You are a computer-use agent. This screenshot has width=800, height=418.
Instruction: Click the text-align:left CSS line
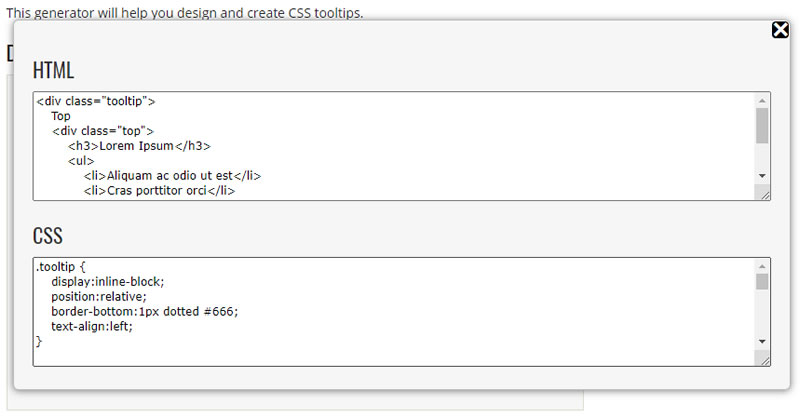click(91, 326)
